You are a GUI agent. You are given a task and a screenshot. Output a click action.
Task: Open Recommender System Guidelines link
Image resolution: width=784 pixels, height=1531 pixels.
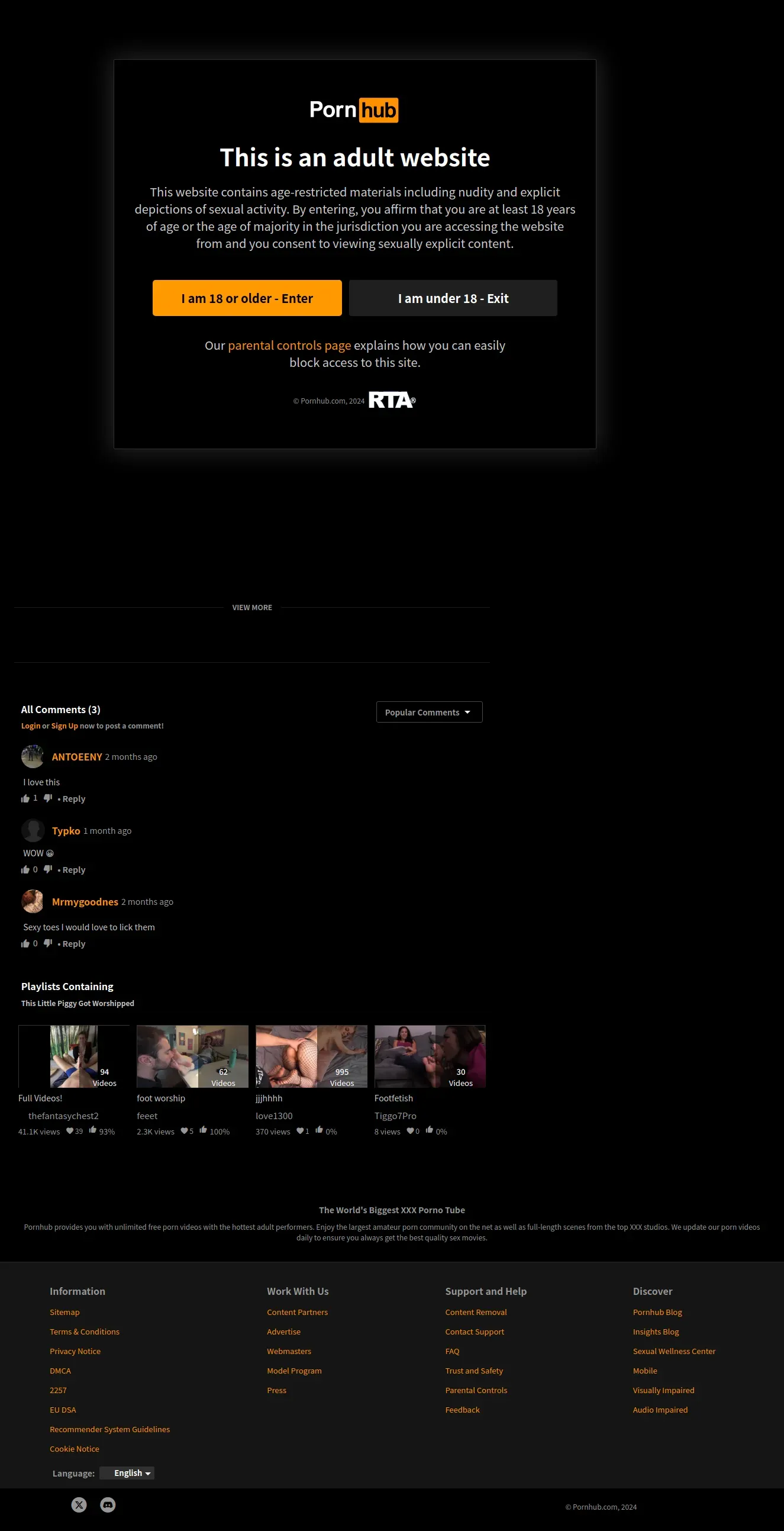coord(110,1429)
